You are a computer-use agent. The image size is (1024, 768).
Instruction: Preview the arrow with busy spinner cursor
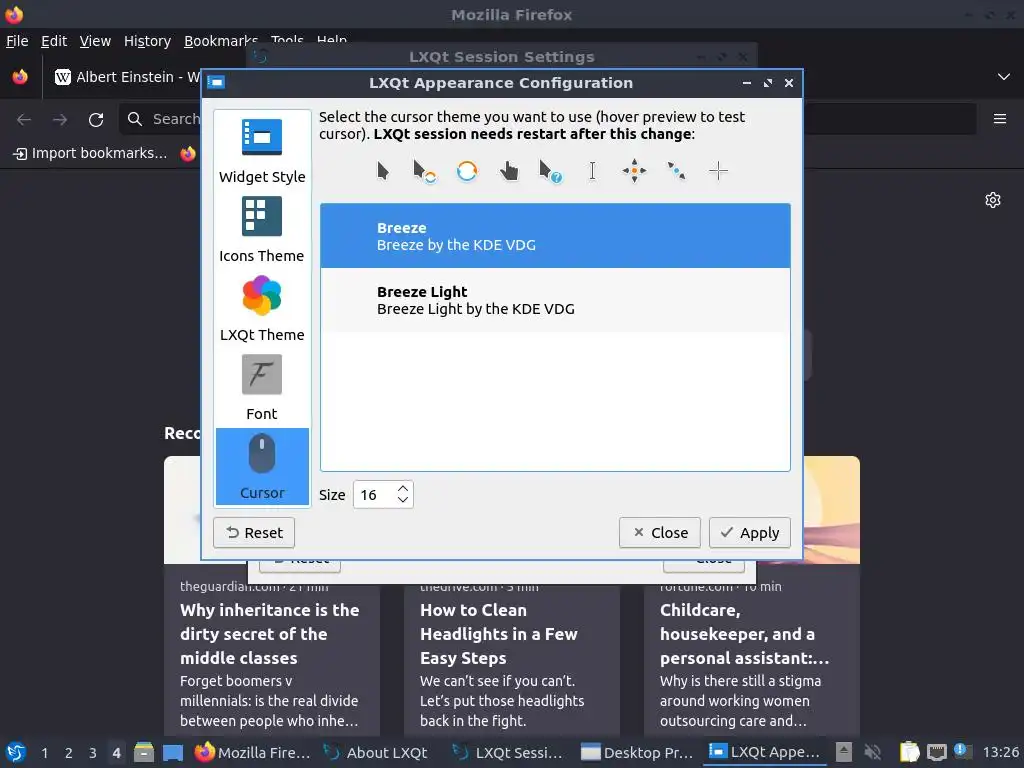click(424, 172)
